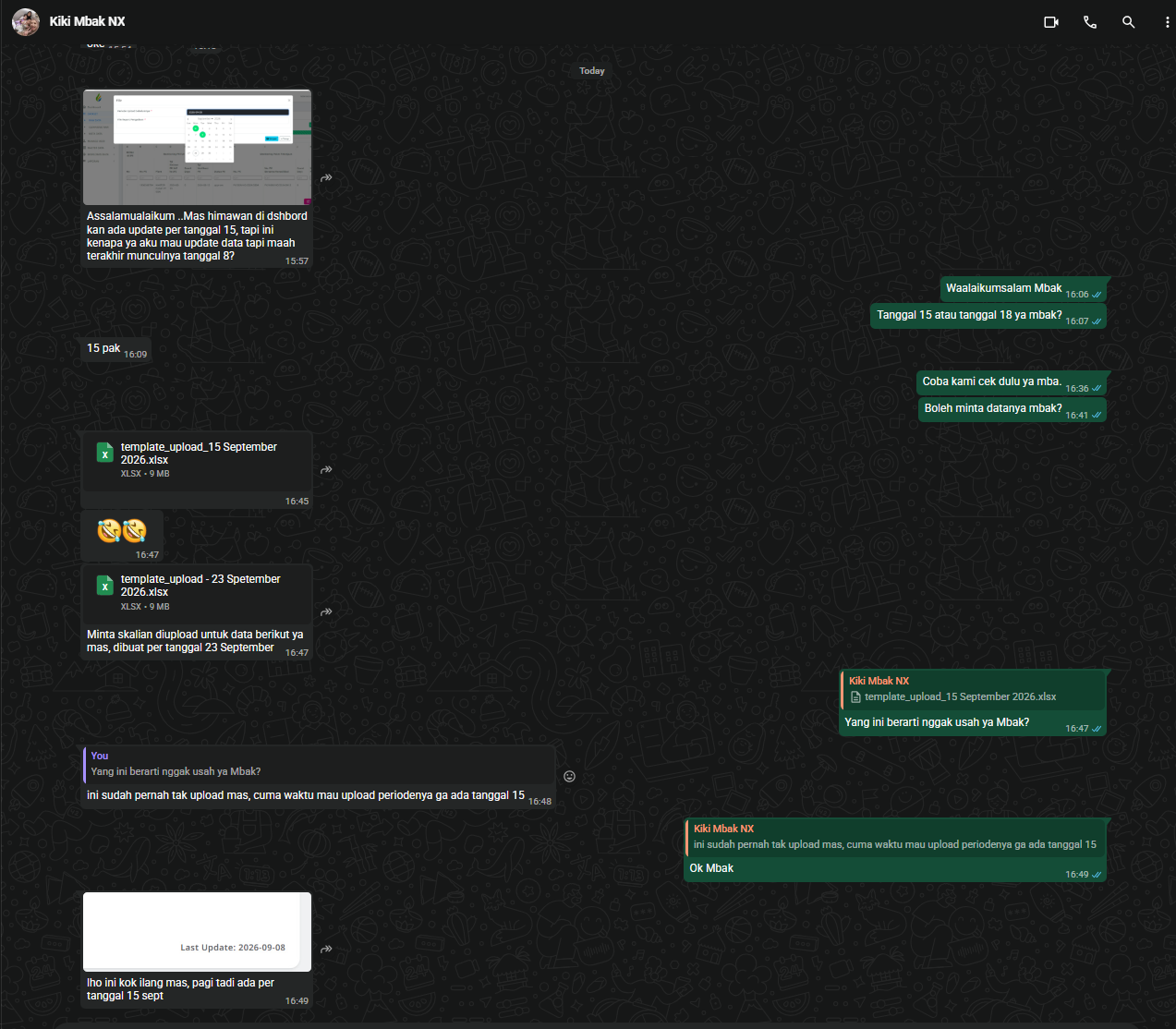React with emoji to the 16:48 message

pyautogui.click(x=569, y=777)
